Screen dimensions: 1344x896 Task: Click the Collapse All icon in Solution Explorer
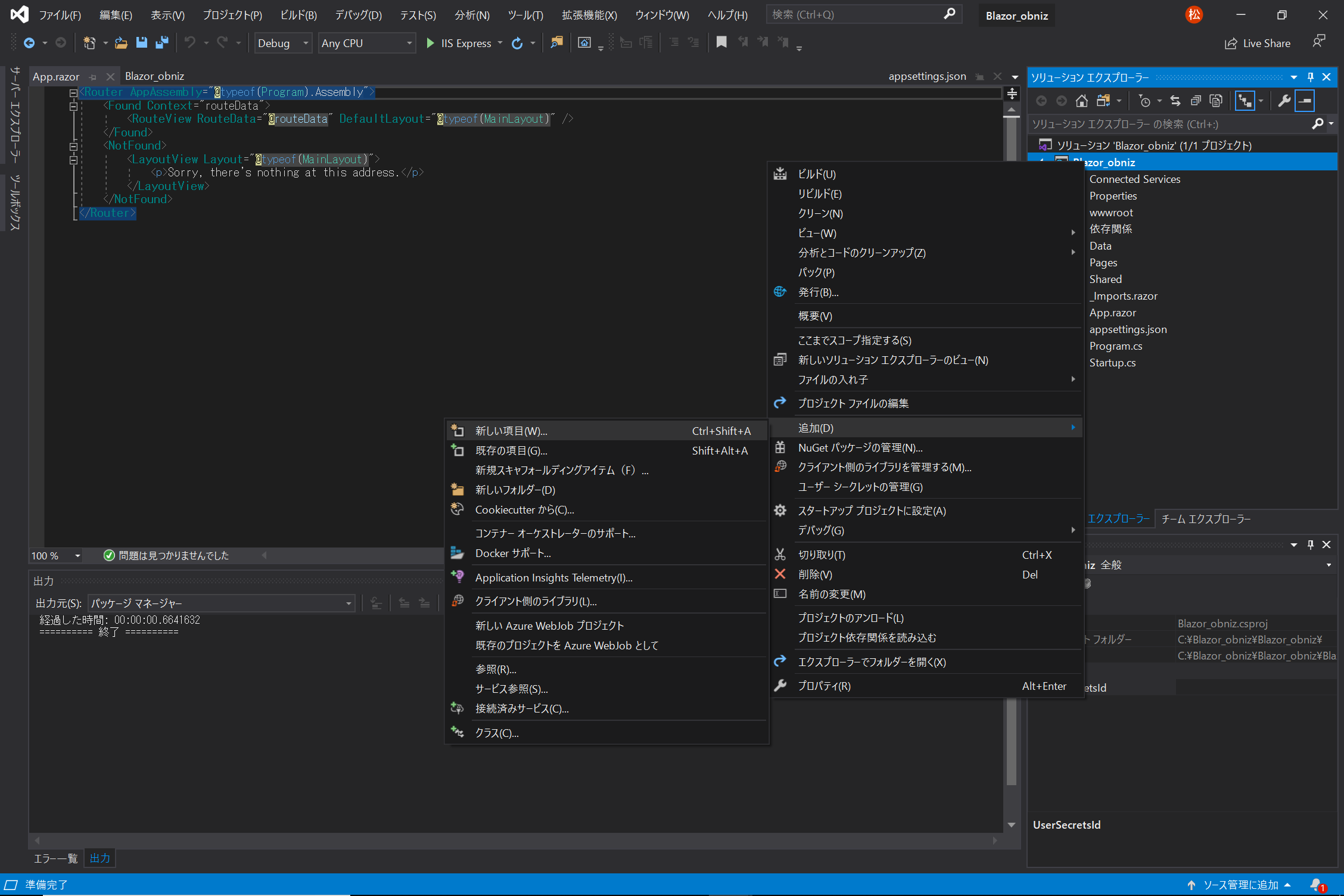1196,101
